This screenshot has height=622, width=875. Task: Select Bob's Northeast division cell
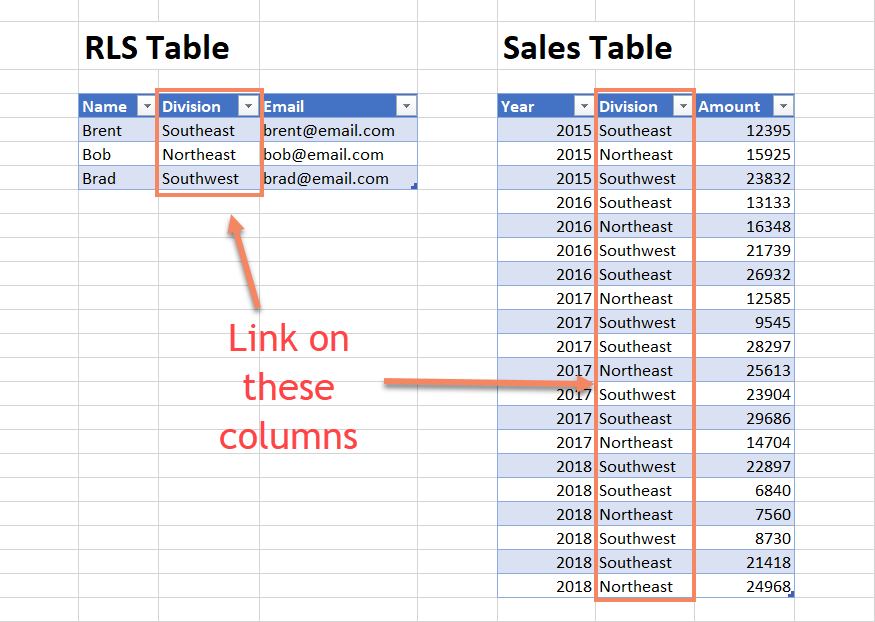[196, 154]
